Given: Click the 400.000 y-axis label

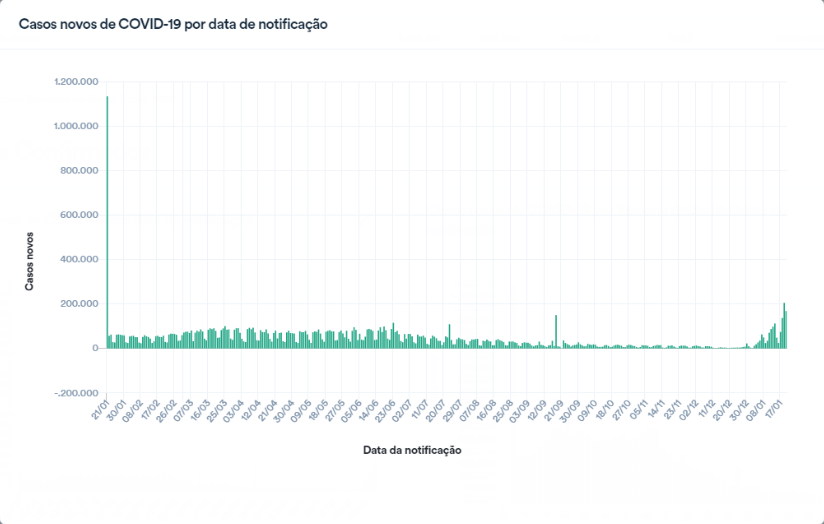Looking at the screenshot, I should coord(80,260).
